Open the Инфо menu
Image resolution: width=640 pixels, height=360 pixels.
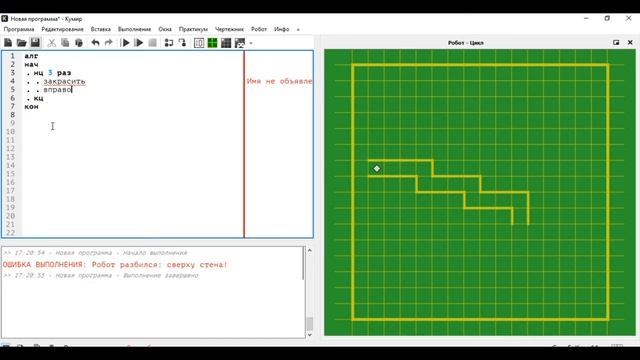click(282, 29)
